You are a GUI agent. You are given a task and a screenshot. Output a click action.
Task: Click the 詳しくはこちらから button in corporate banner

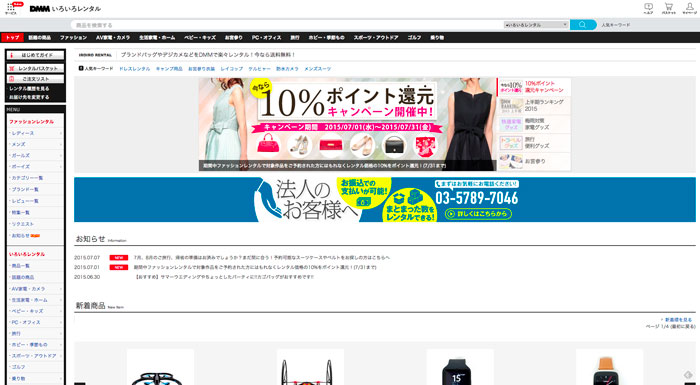(478, 214)
